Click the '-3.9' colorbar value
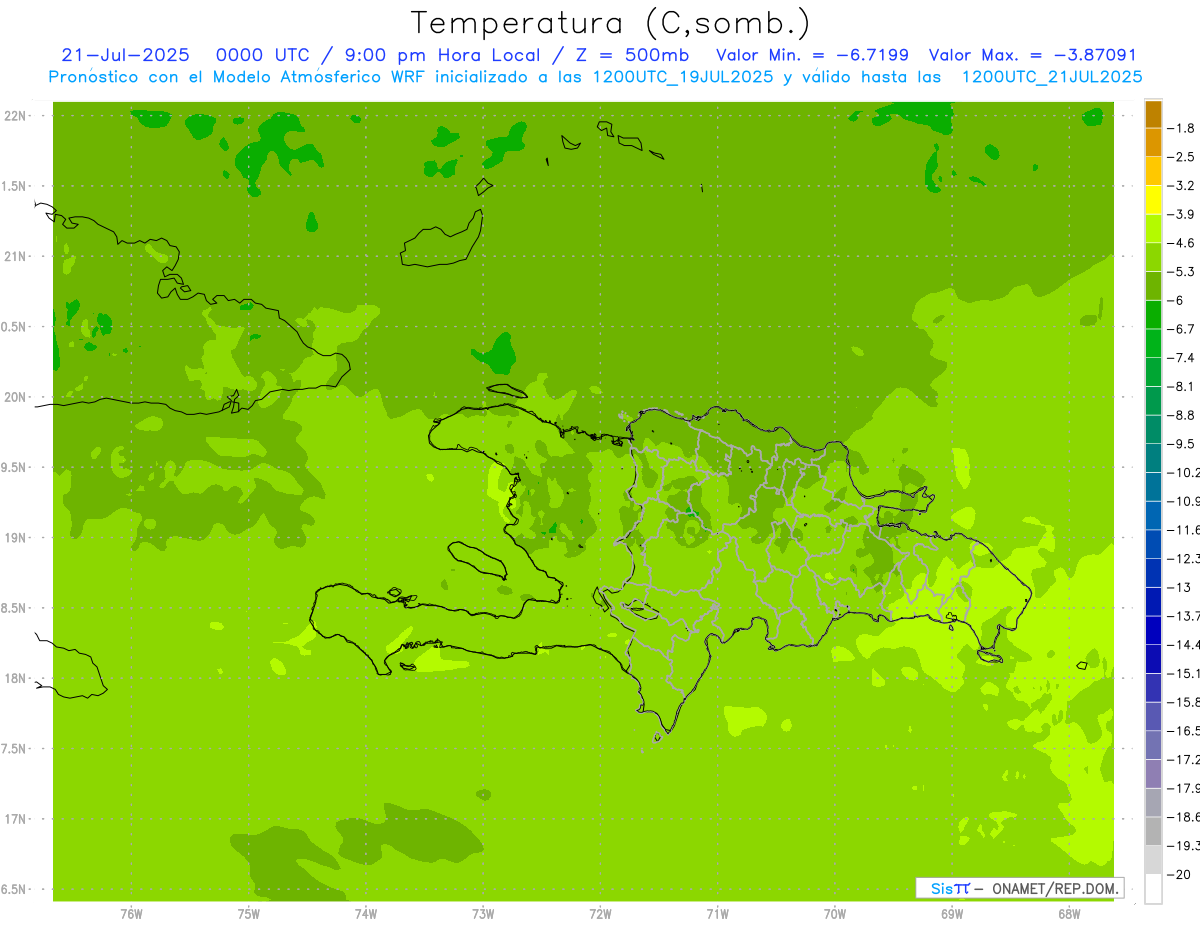The width and height of the screenshot is (1200, 927). [x=1182, y=214]
